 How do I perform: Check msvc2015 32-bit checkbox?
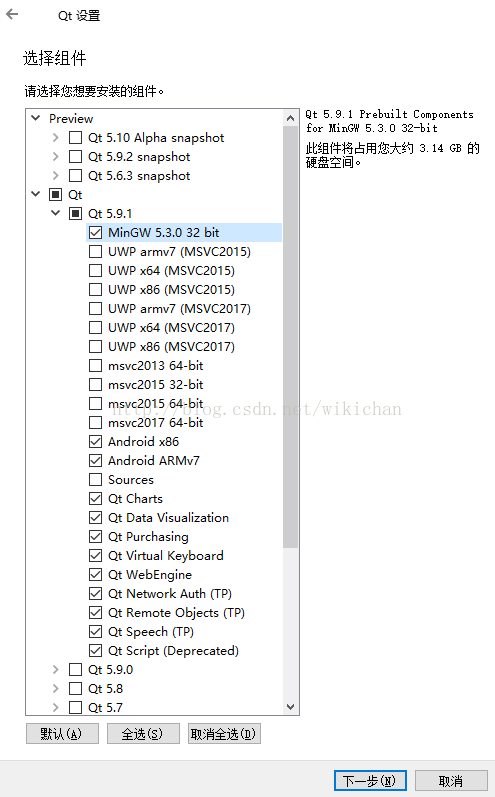click(x=95, y=384)
